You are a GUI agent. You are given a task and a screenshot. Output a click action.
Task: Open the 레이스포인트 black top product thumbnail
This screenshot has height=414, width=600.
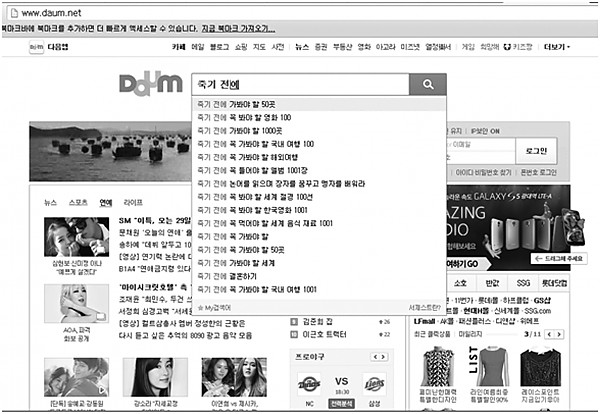pyautogui.click(x=540, y=367)
